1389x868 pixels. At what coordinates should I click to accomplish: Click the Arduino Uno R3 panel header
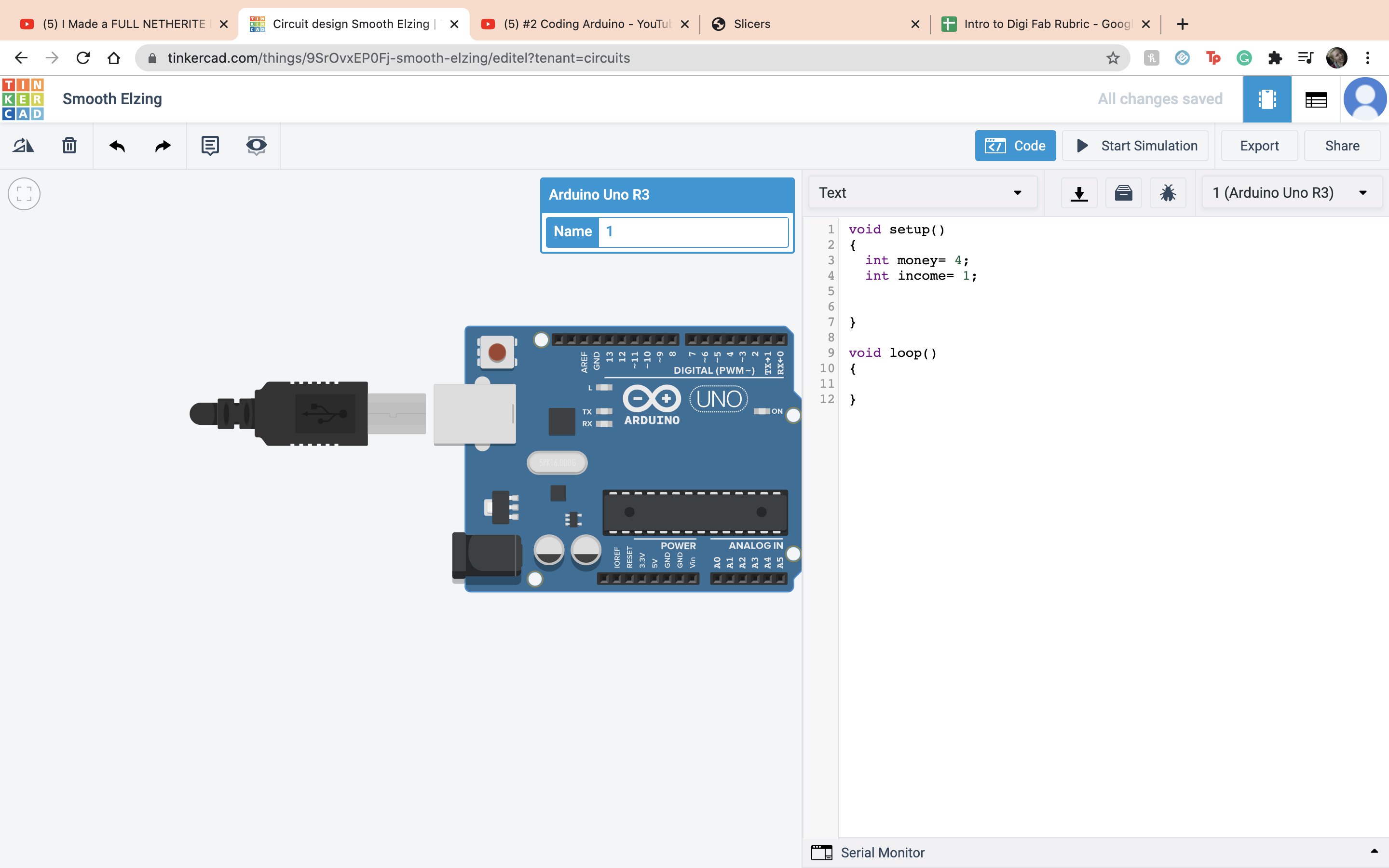(x=667, y=195)
